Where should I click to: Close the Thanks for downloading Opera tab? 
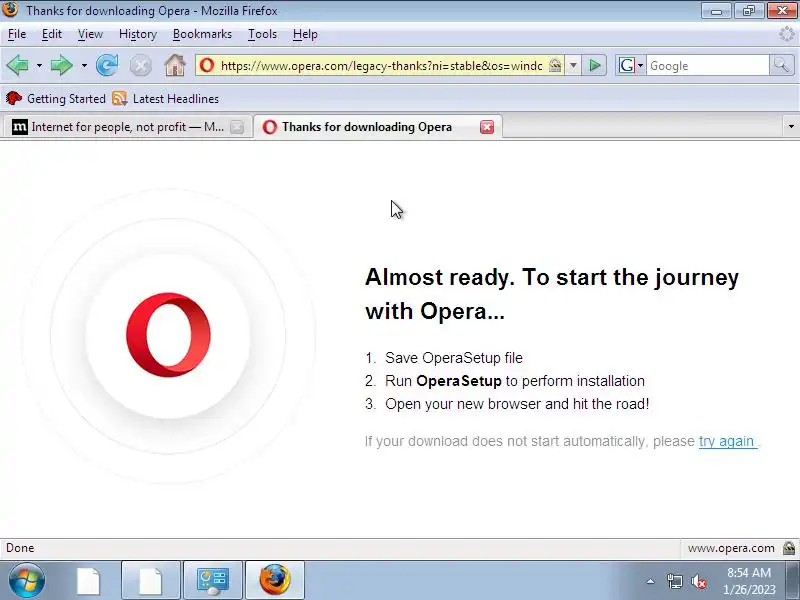click(487, 127)
